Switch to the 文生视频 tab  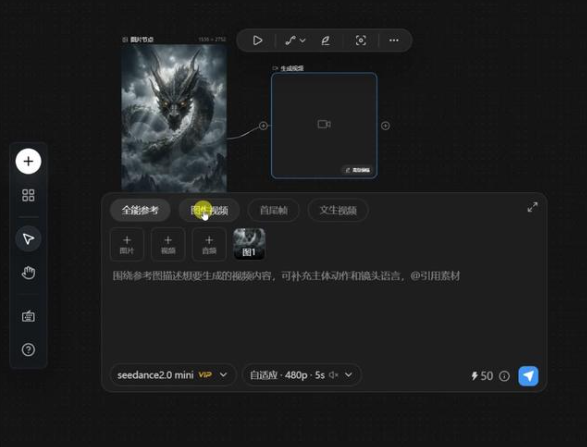coord(338,210)
